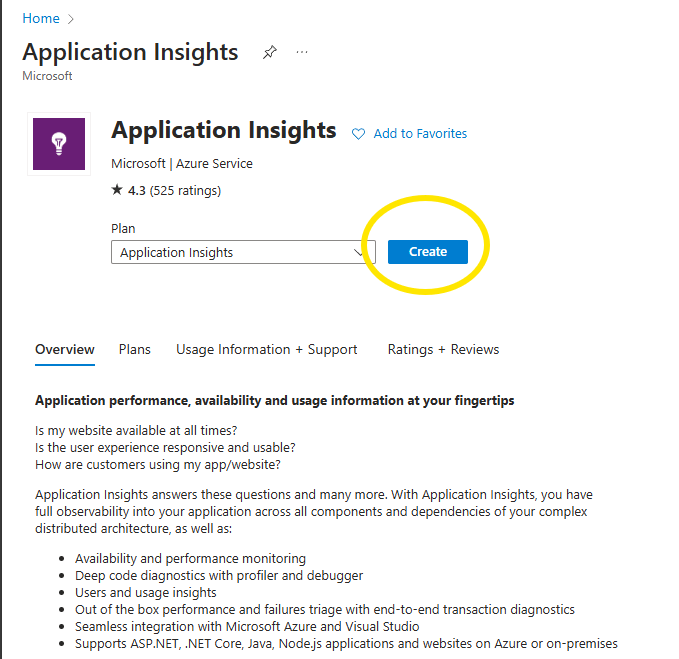Expand the Plan dropdown arrow

point(361,253)
